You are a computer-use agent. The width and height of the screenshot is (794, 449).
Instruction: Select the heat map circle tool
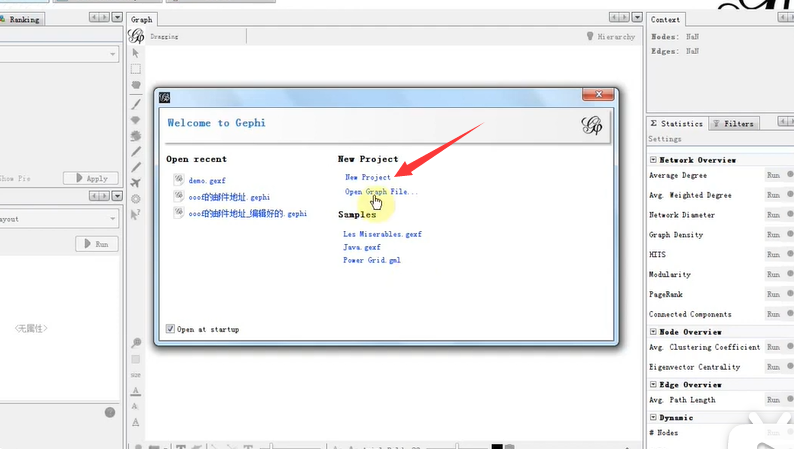tap(136, 199)
